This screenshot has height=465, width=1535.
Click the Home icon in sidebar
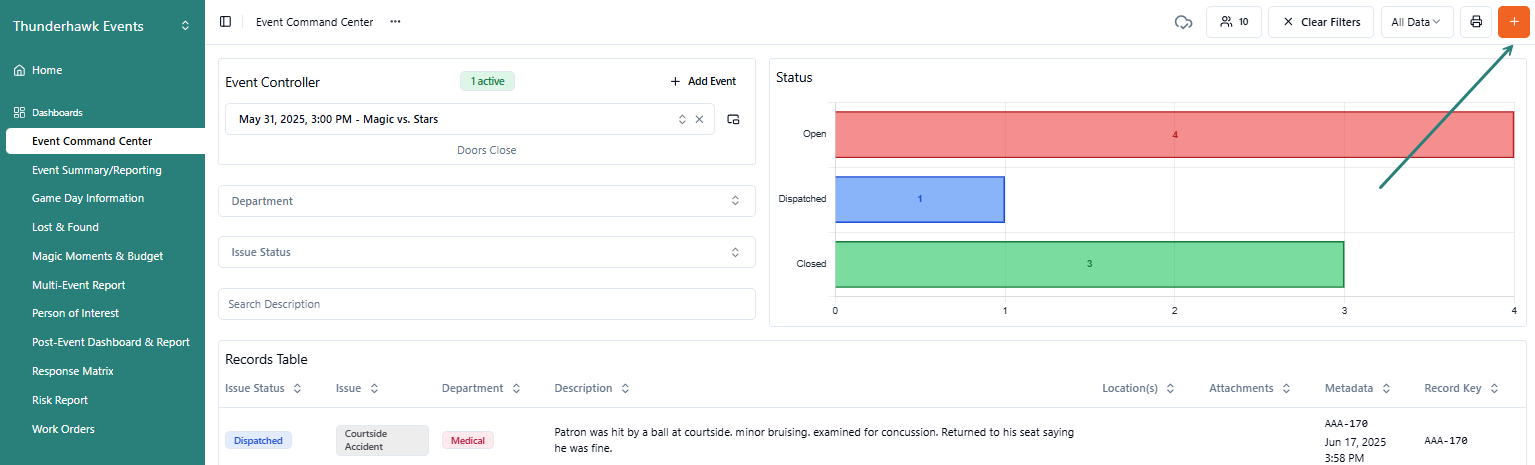pyautogui.click(x=19, y=71)
